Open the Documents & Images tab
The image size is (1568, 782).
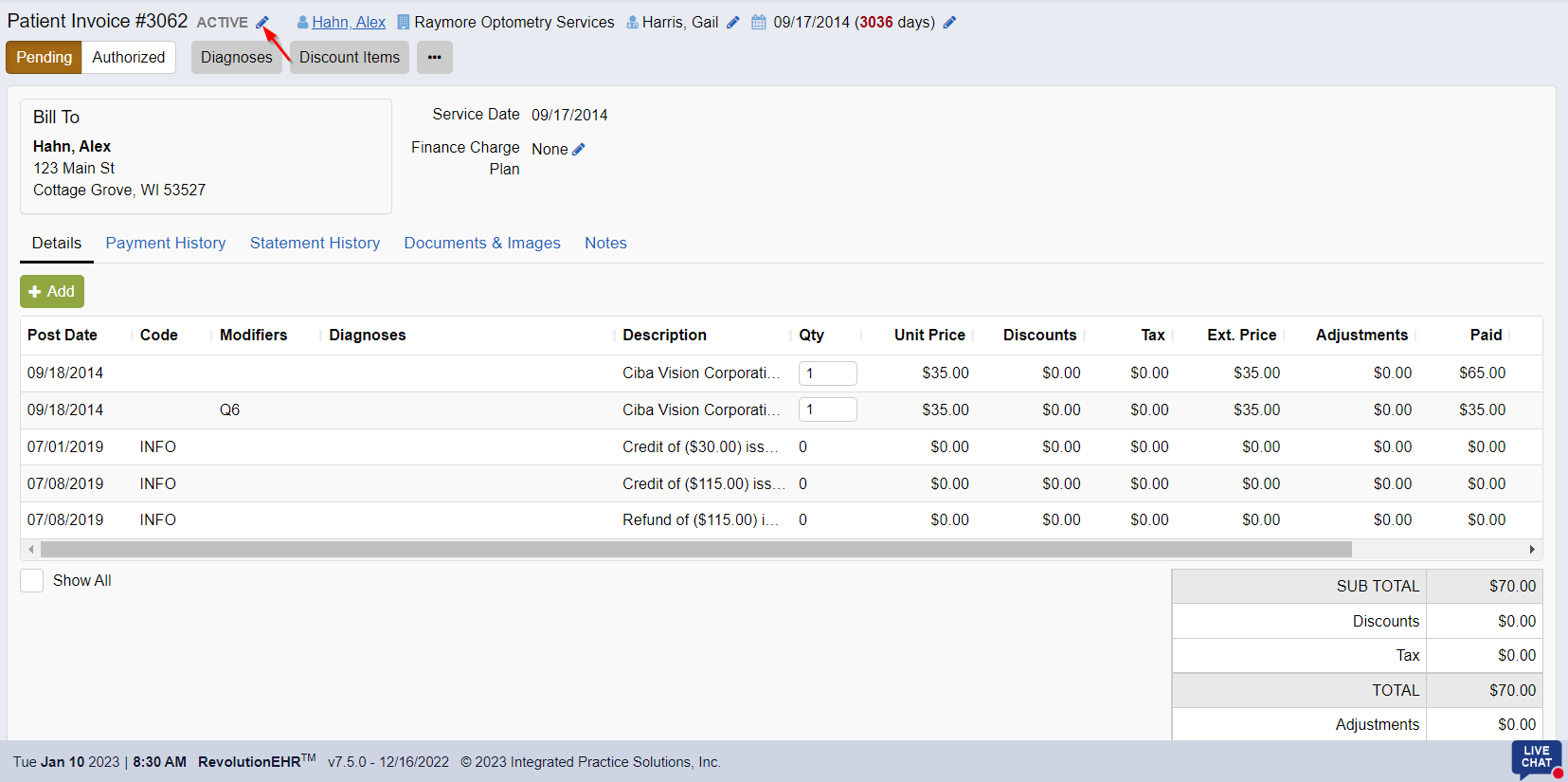482,244
